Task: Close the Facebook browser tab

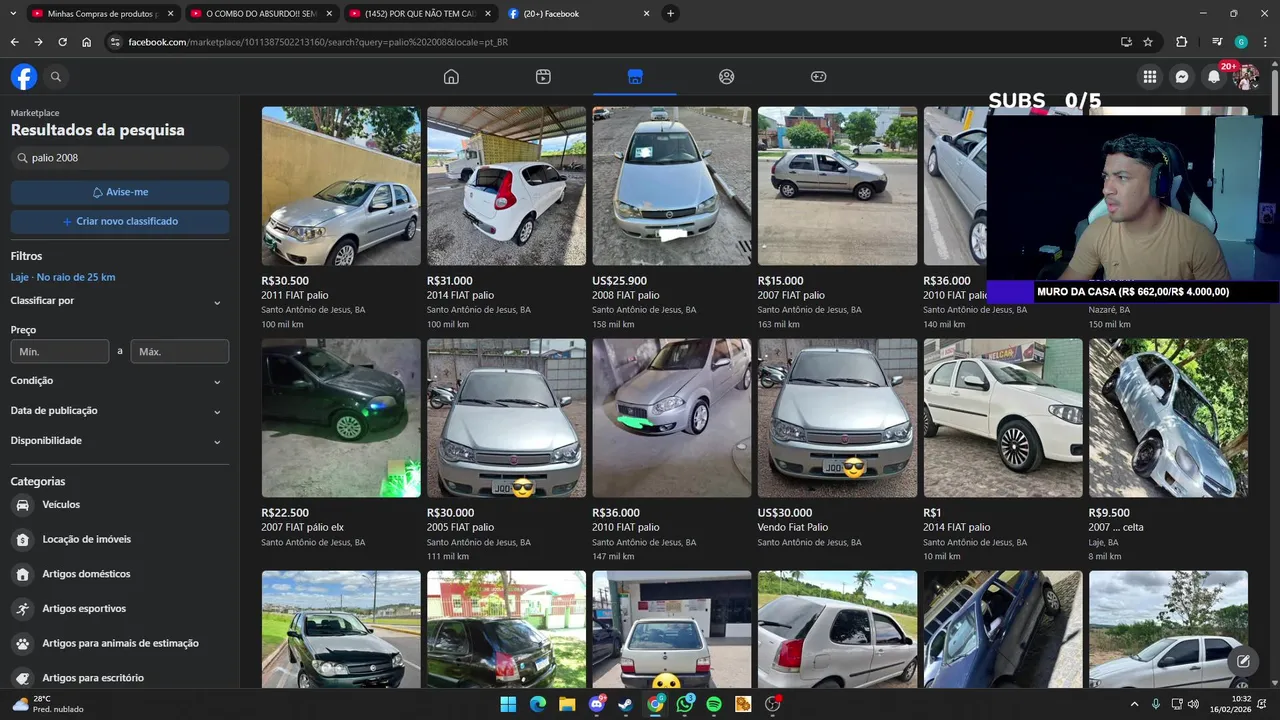Action: [x=646, y=14]
